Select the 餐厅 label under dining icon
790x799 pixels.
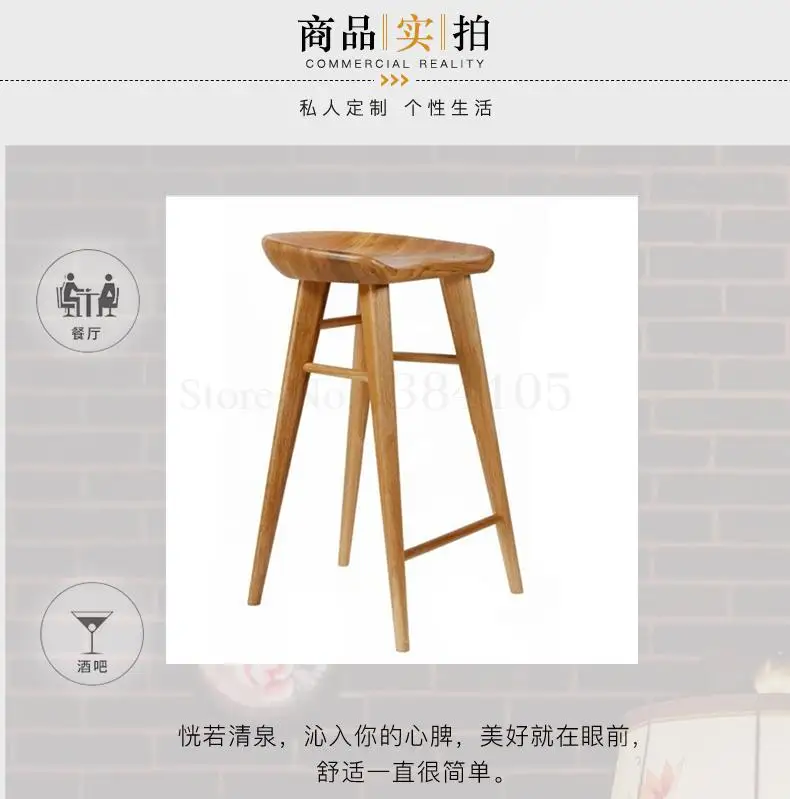[86, 333]
